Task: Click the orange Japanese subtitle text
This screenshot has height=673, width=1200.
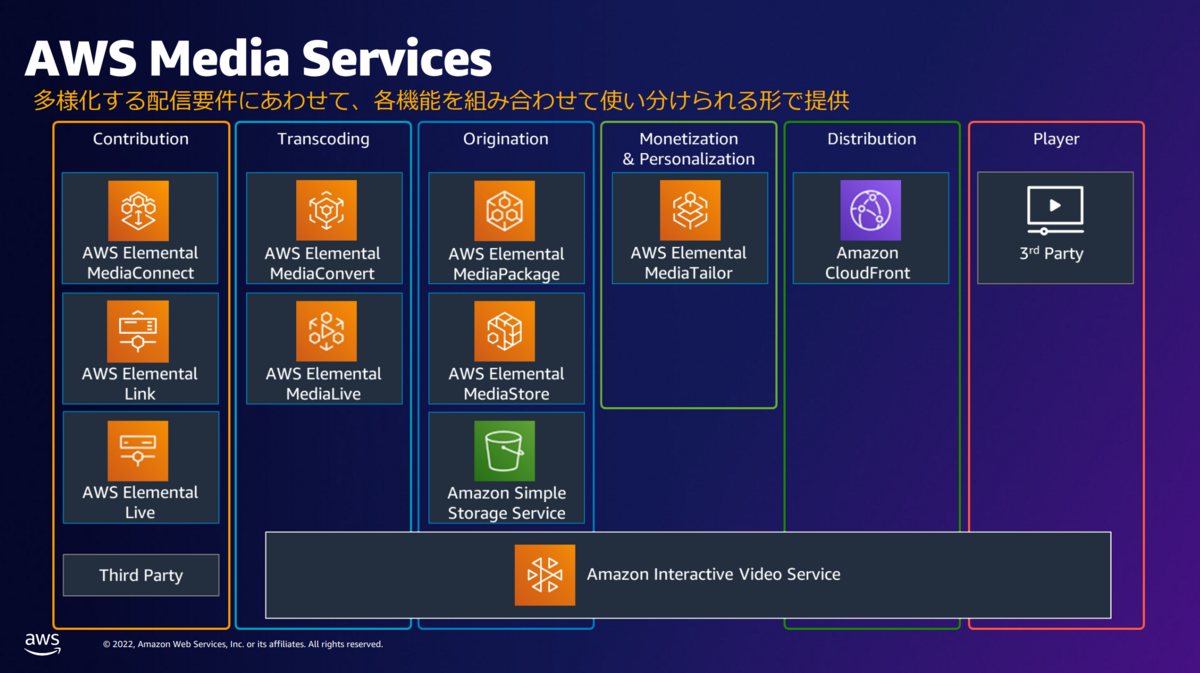Action: [441, 102]
